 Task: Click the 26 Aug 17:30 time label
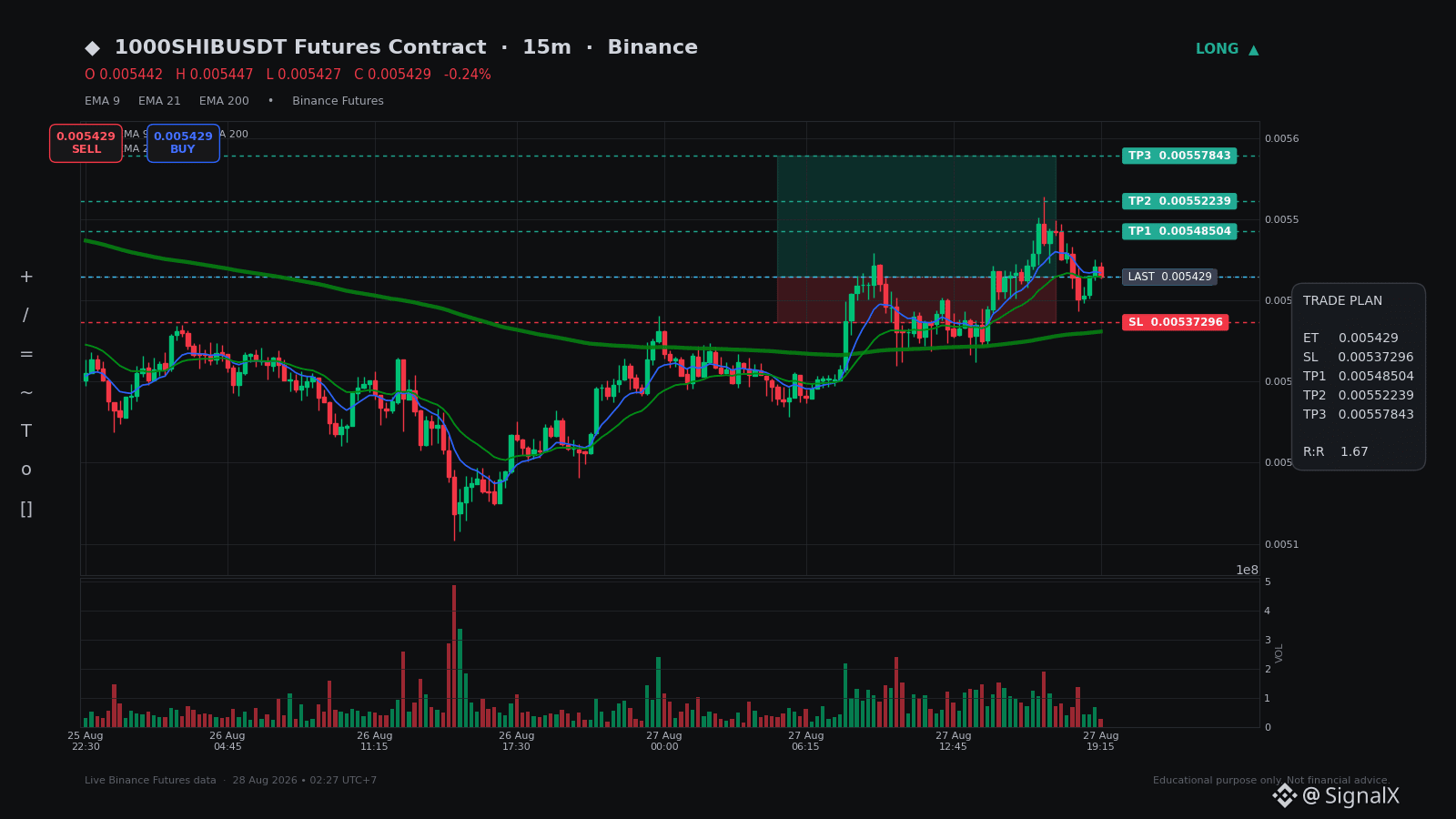517,741
